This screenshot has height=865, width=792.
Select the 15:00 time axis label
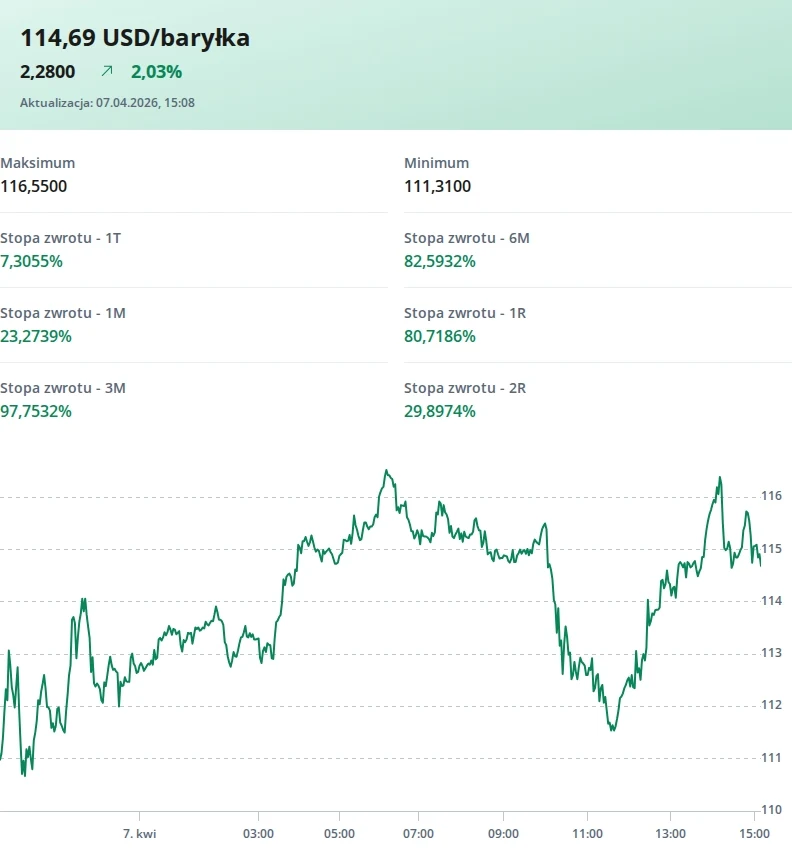[754, 833]
